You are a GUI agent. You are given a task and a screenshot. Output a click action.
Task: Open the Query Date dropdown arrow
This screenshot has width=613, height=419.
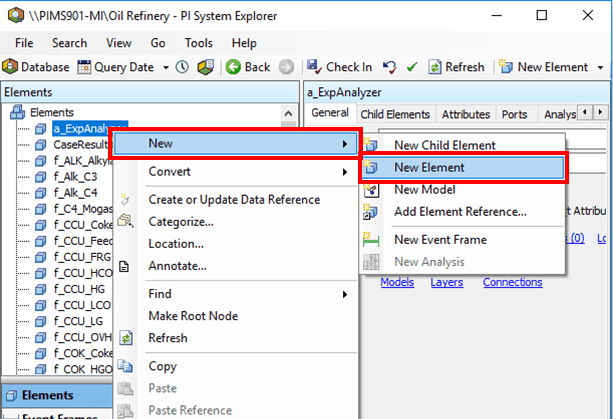(166, 68)
